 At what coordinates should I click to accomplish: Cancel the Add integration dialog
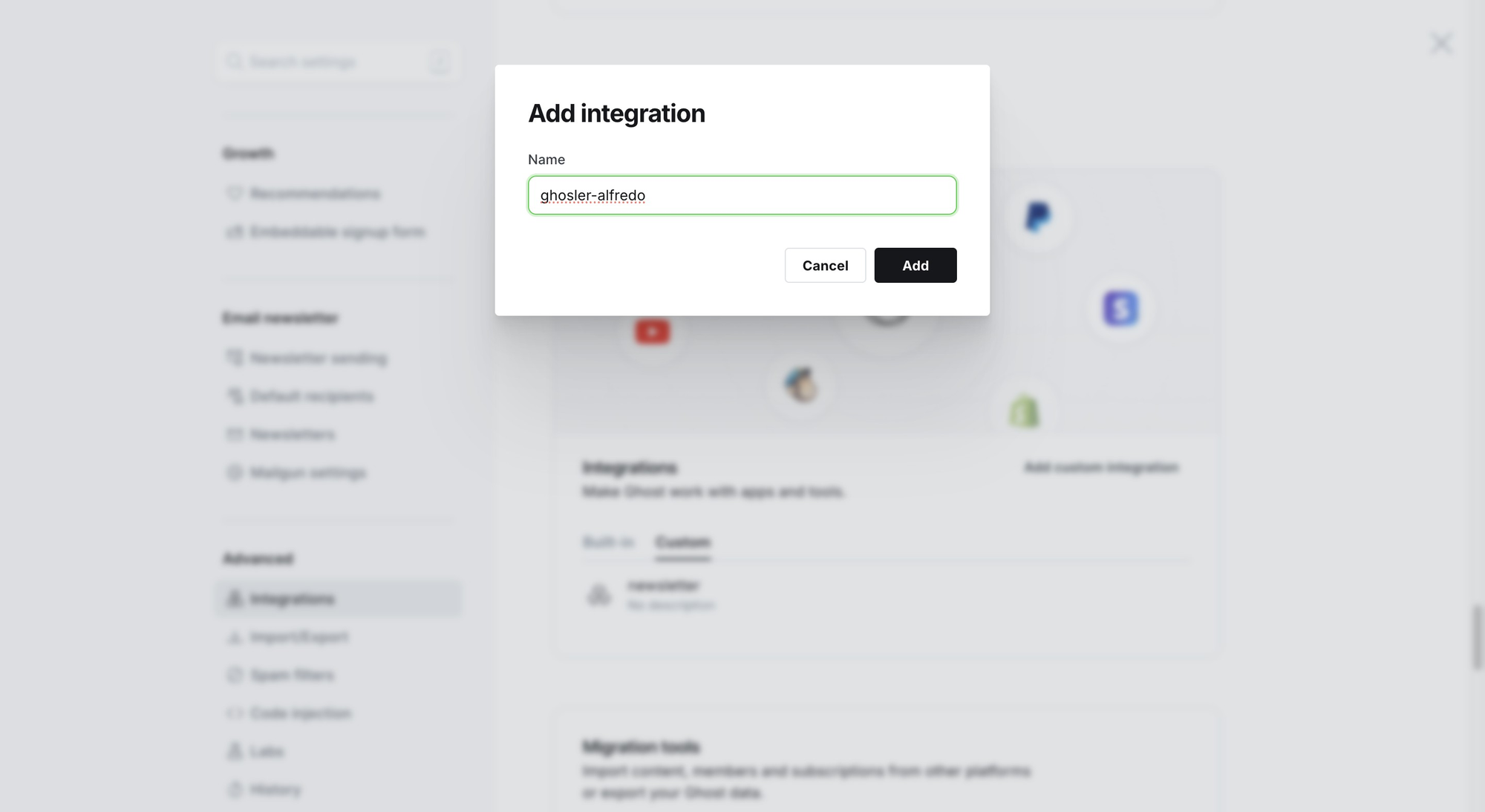[x=825, y=265]
